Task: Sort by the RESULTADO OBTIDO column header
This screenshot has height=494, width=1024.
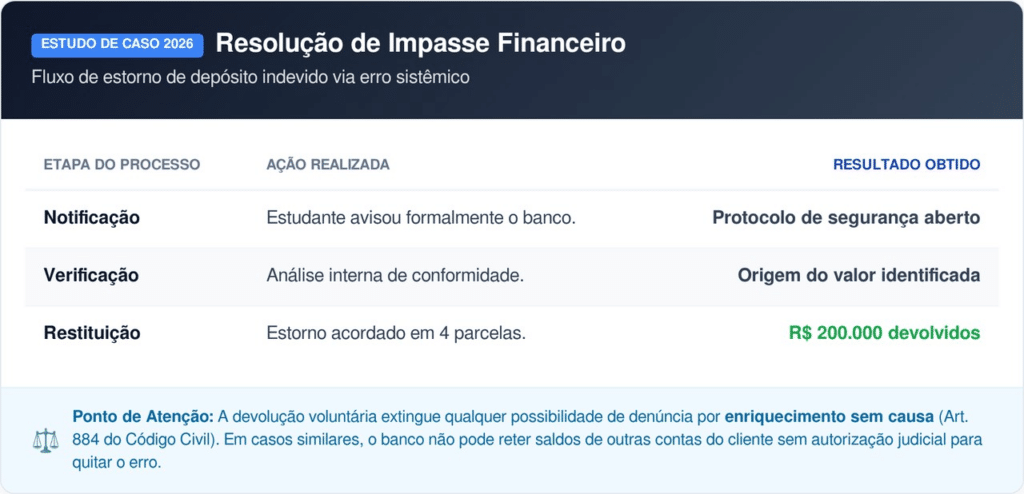Action: click(x=906, y=164)
